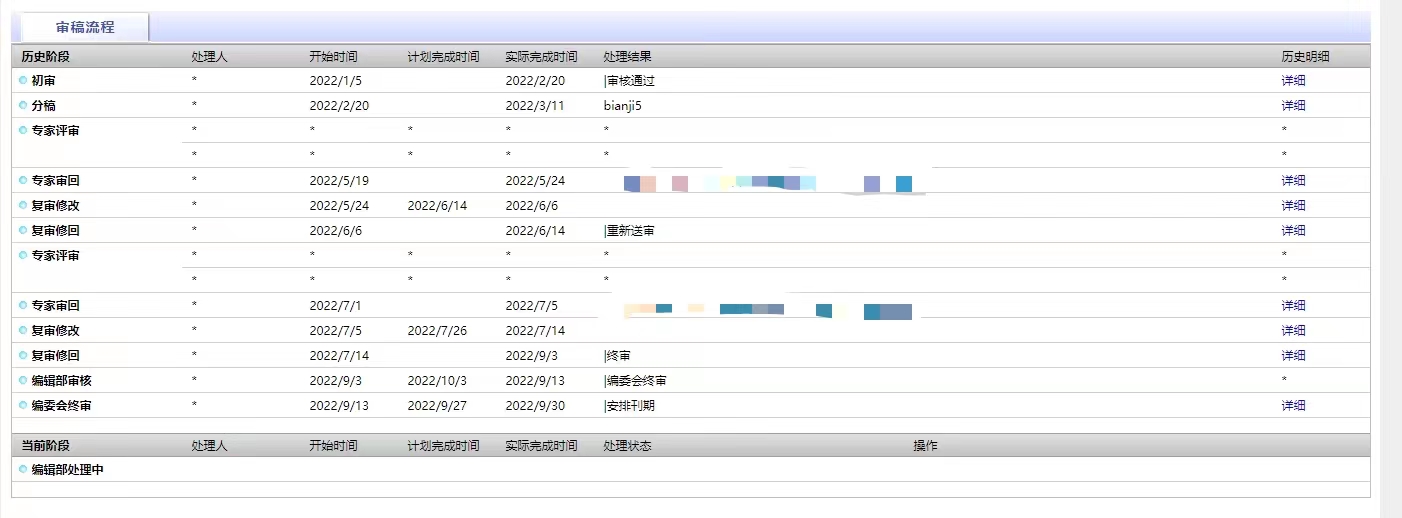Click the bullet icon beside 分稿

pyautogui.click(x=23, y=105)
